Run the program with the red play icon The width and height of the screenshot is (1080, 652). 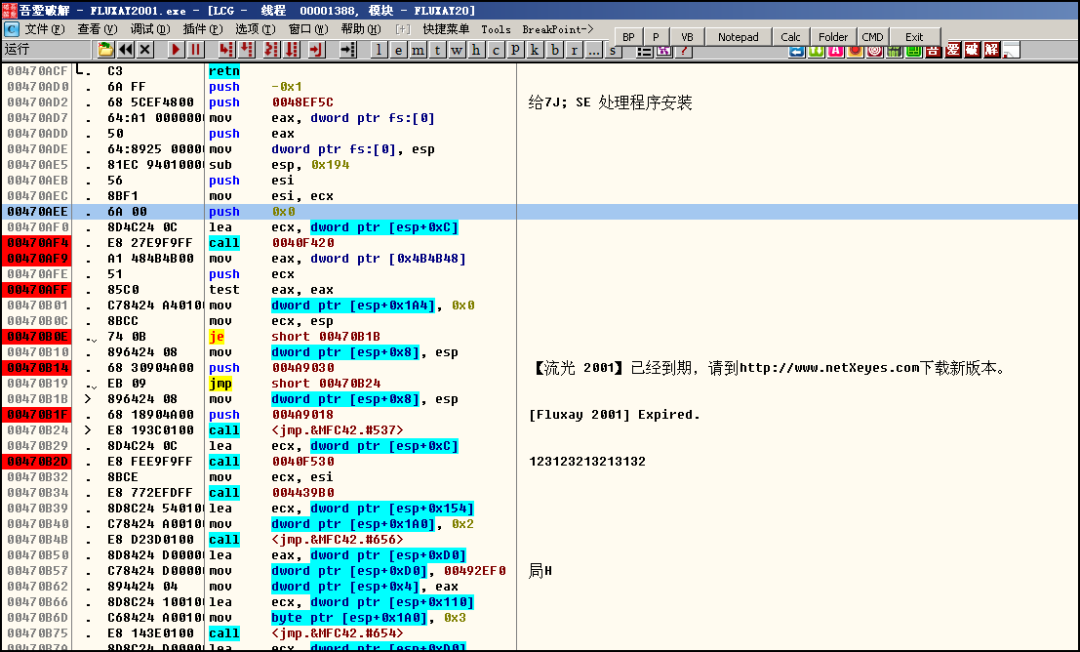coord(176,50)
